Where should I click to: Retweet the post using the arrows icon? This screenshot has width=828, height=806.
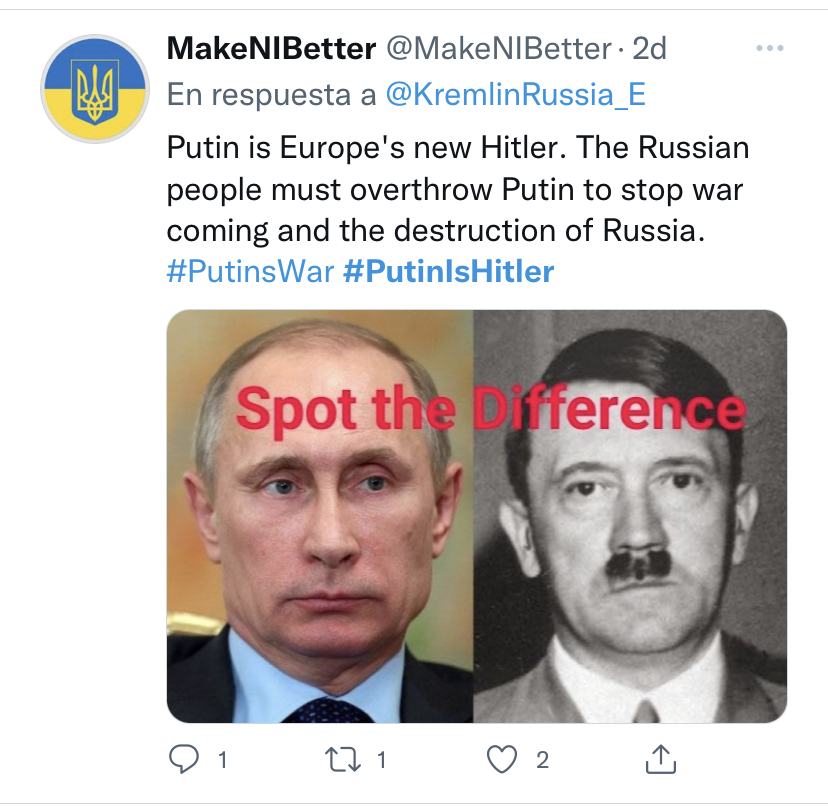coord(346,760)
